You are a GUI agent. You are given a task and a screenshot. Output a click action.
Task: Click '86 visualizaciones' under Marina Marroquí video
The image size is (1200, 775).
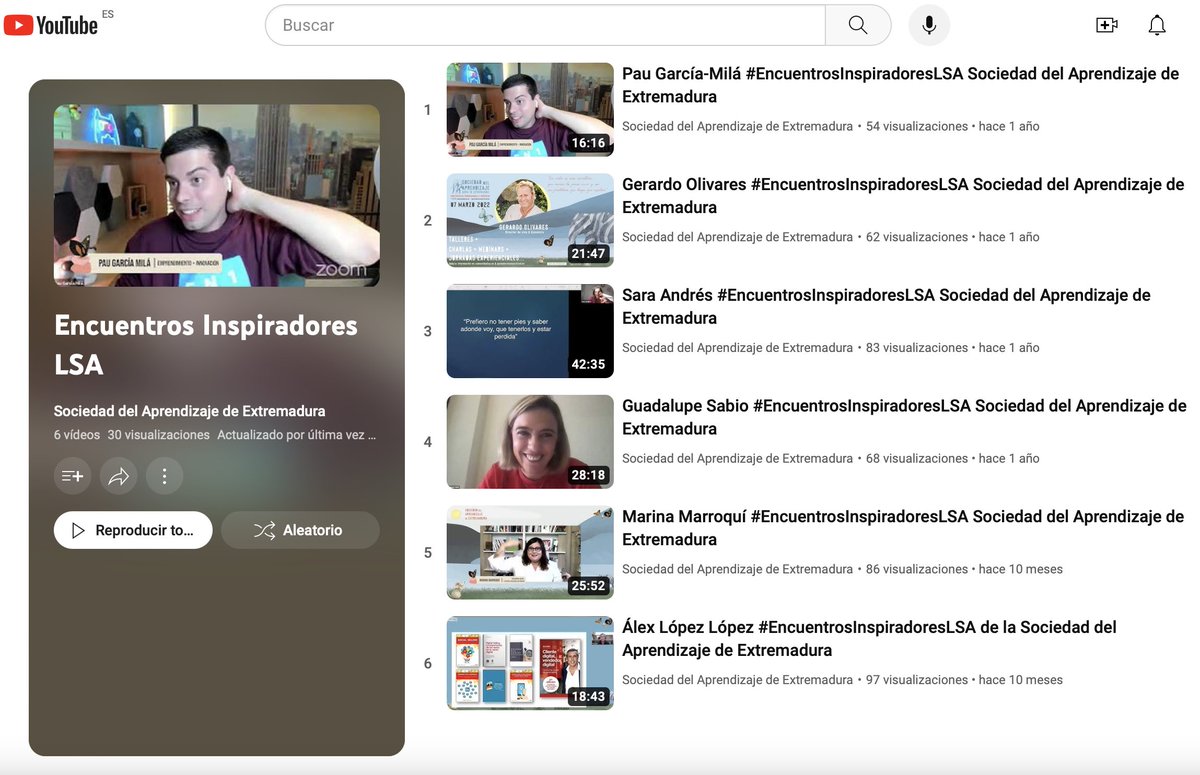917,569
